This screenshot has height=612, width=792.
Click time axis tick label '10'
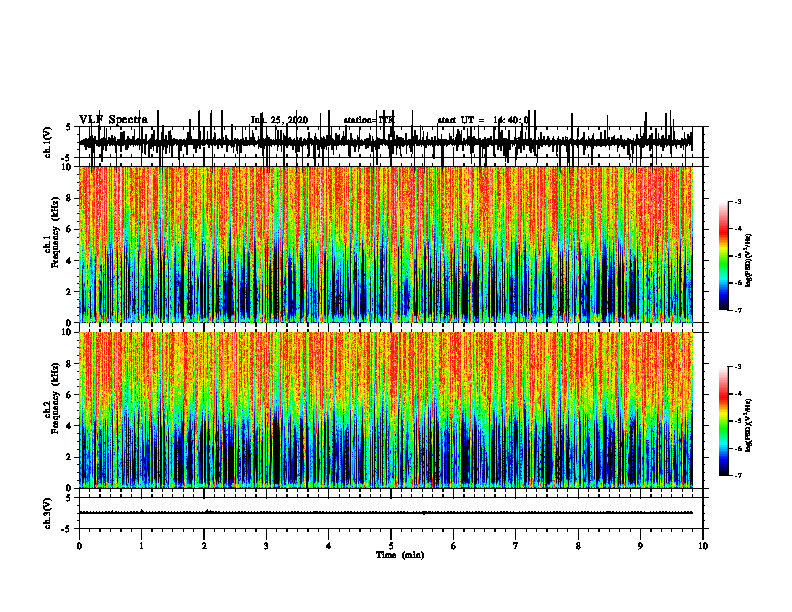[x=703, y=546]
